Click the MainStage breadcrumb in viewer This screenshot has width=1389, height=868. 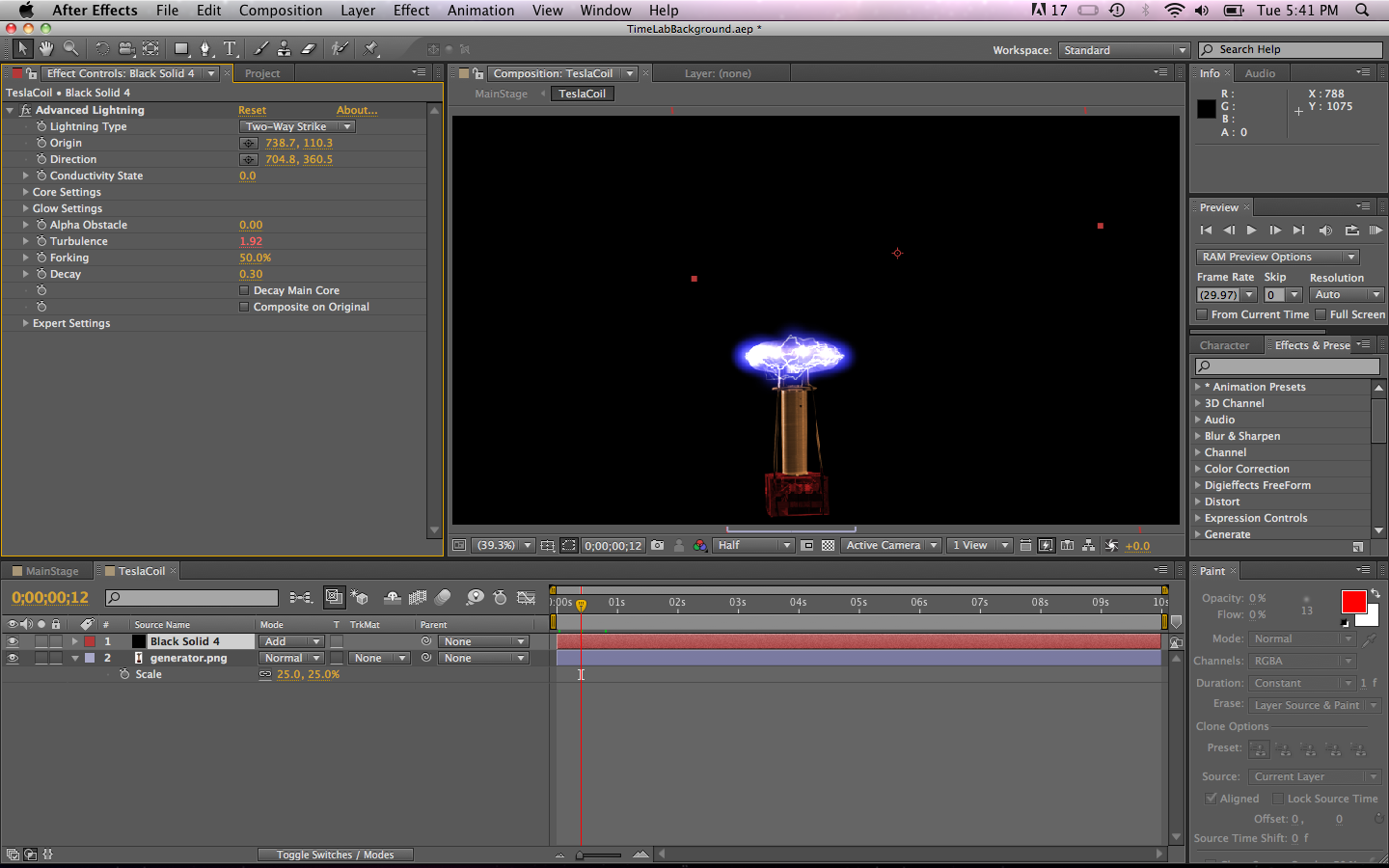[502, 94]
